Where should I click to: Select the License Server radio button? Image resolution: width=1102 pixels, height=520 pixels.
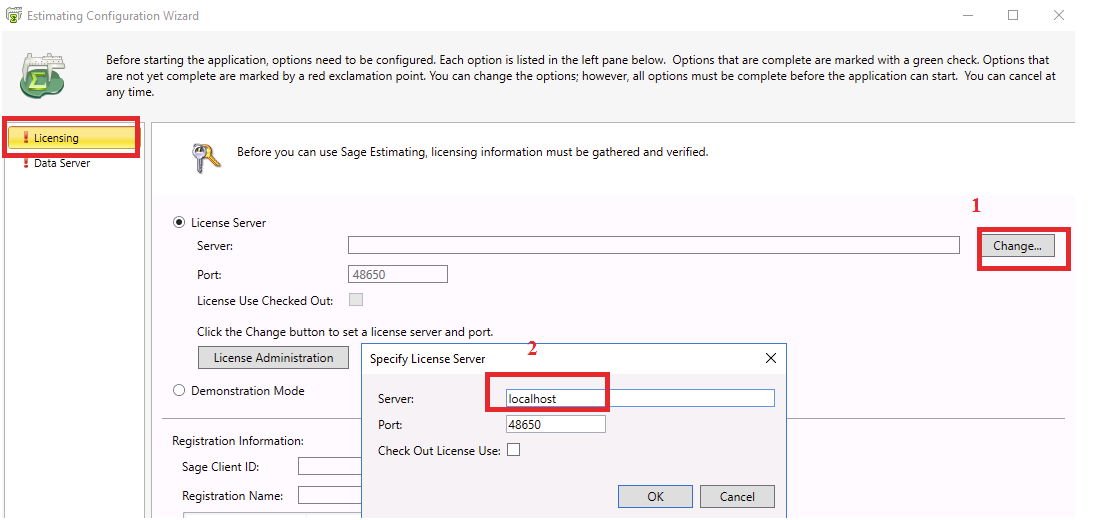point(179,223)
